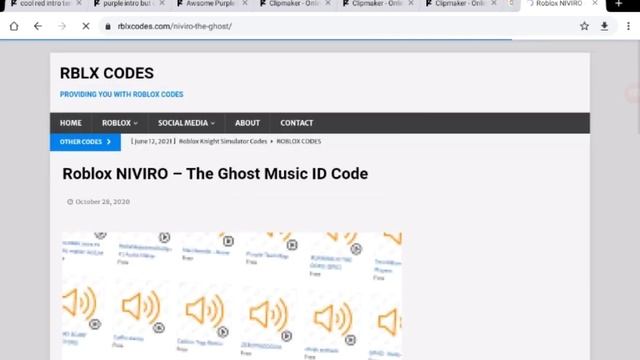Open downloads with the download arrow icon
Screen dimensions: 640x360
[604, 26]
